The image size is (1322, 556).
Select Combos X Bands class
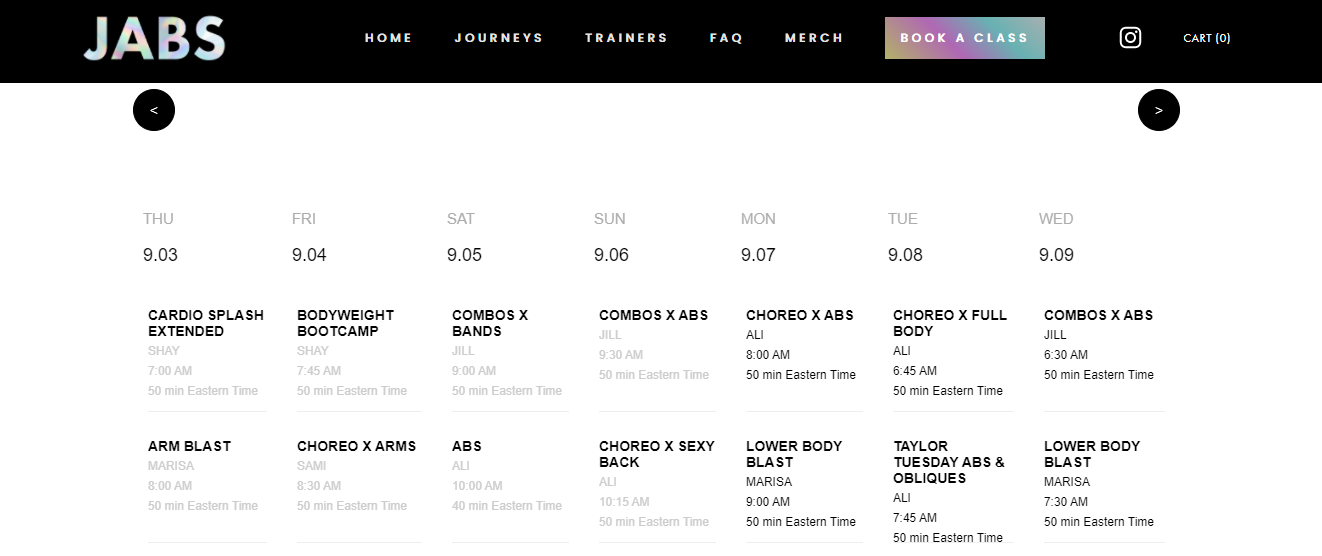click(490, 323)
